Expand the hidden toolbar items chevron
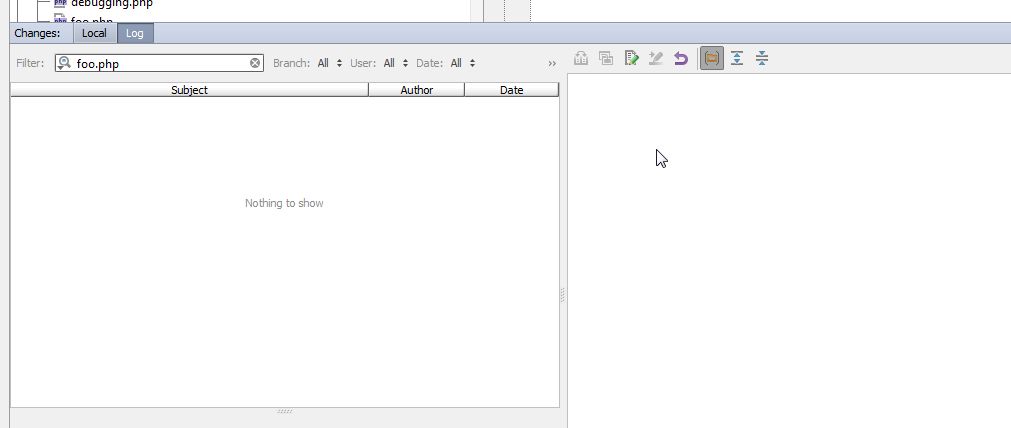Image resolution: width=1011 pixels, height=428 pixels. point(552,63)
